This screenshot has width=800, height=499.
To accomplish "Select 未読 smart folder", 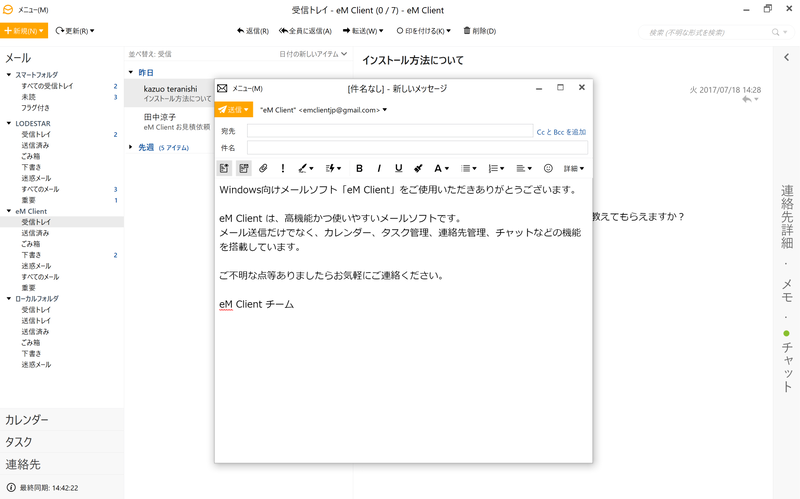I will 29,97.
